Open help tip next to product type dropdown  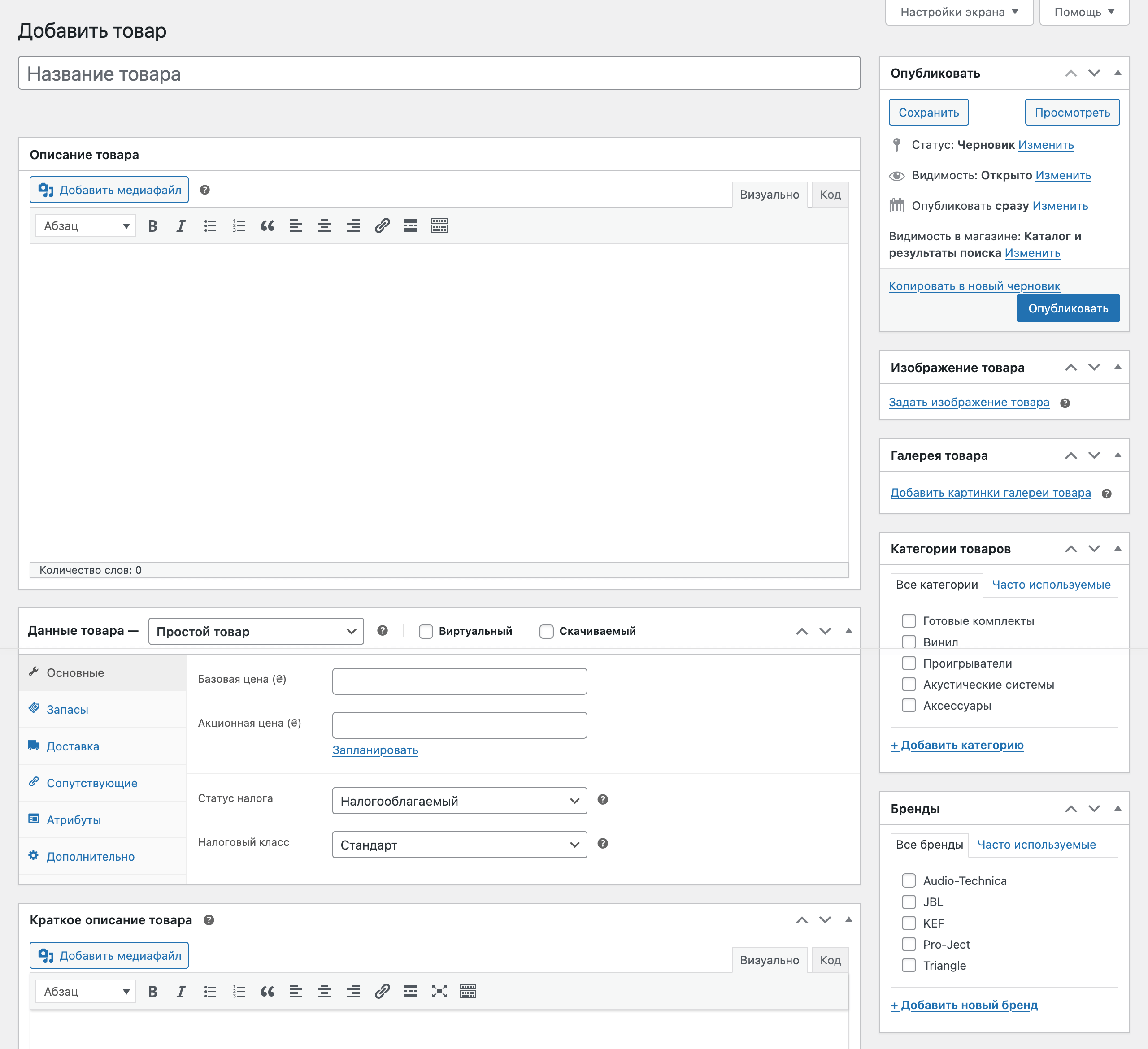tap(383, 631)
